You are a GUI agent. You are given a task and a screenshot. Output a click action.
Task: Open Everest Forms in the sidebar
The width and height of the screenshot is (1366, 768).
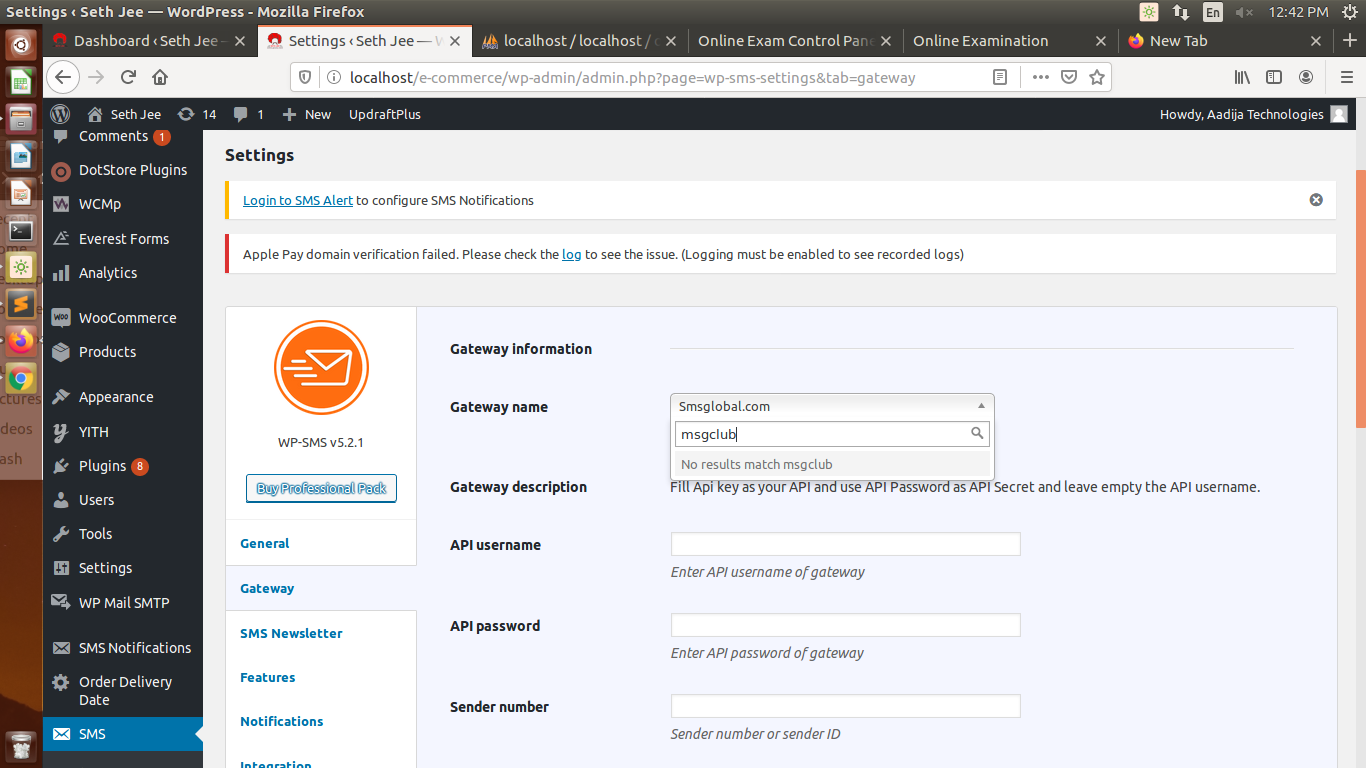coord(123,239)
